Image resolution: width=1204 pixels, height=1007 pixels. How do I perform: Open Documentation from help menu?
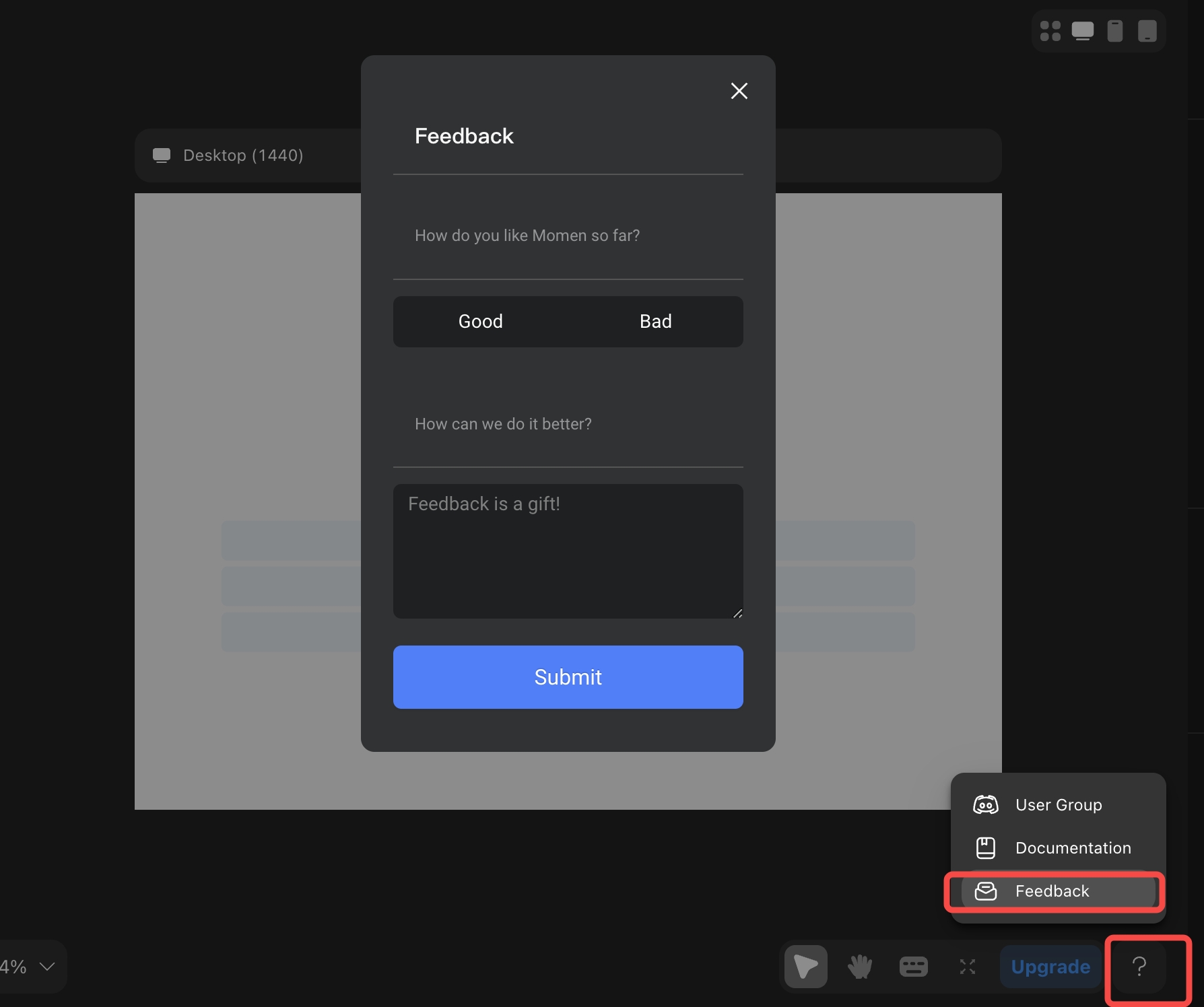(1058, 848)
